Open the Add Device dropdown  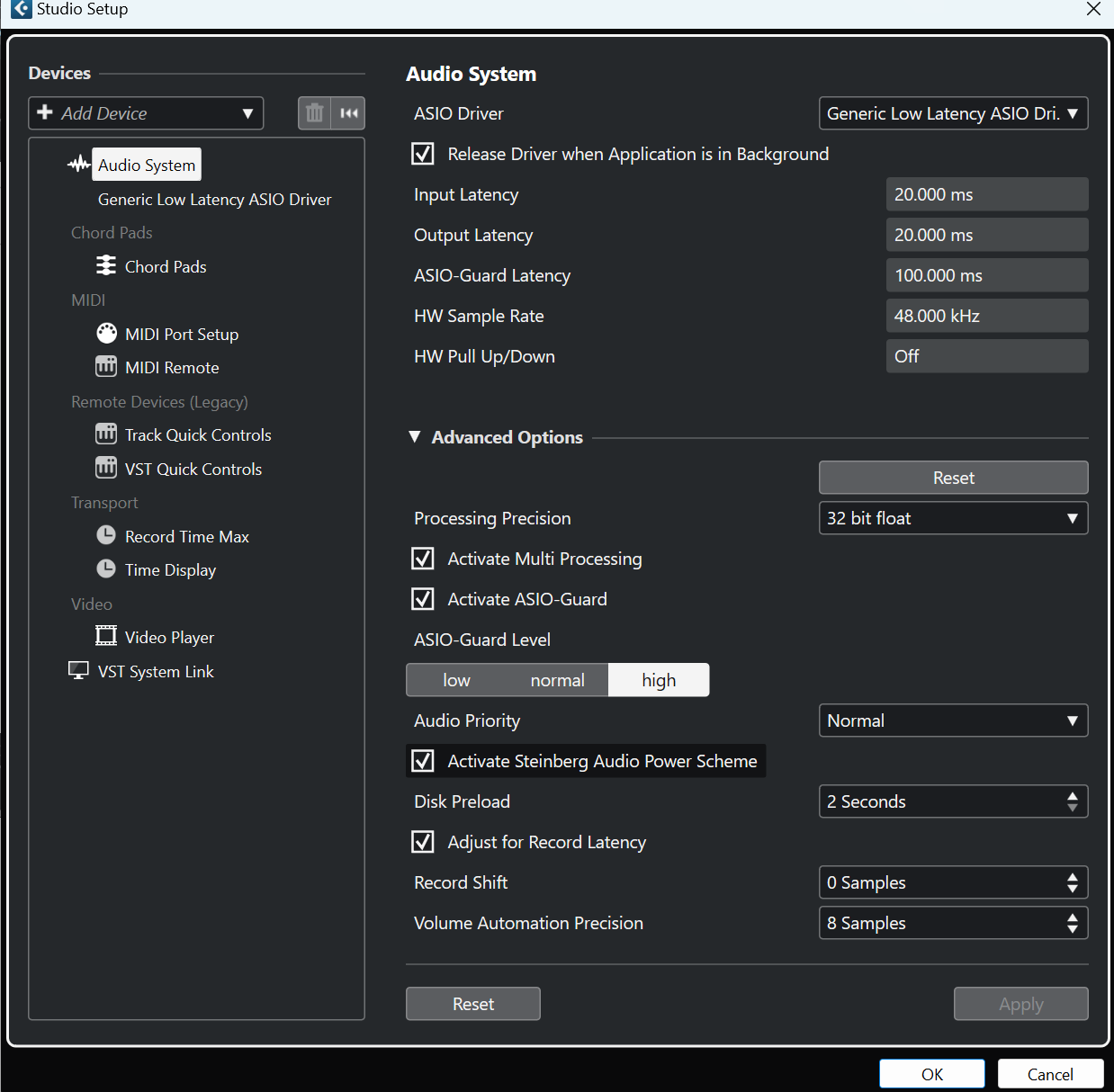(x=146, y=113)
